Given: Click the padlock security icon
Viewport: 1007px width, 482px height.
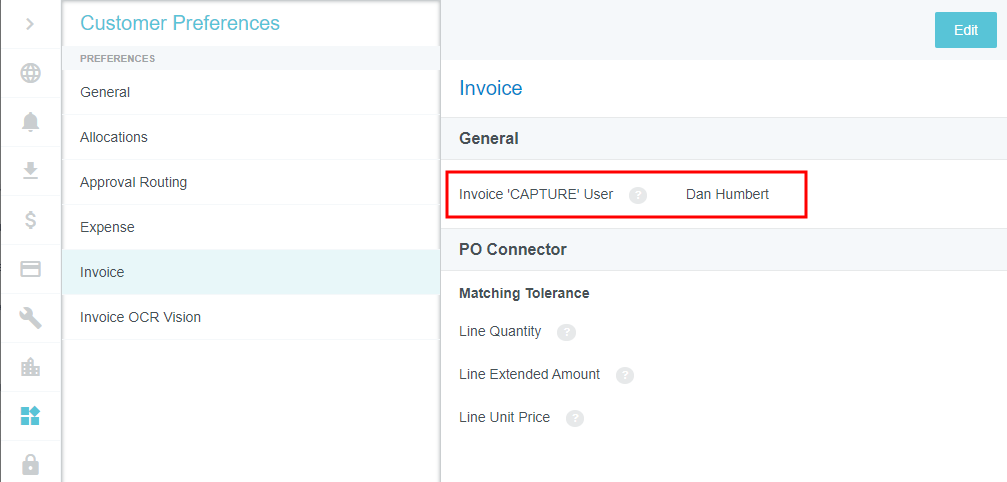Looking at the screenshot, I should coord(30,464).
